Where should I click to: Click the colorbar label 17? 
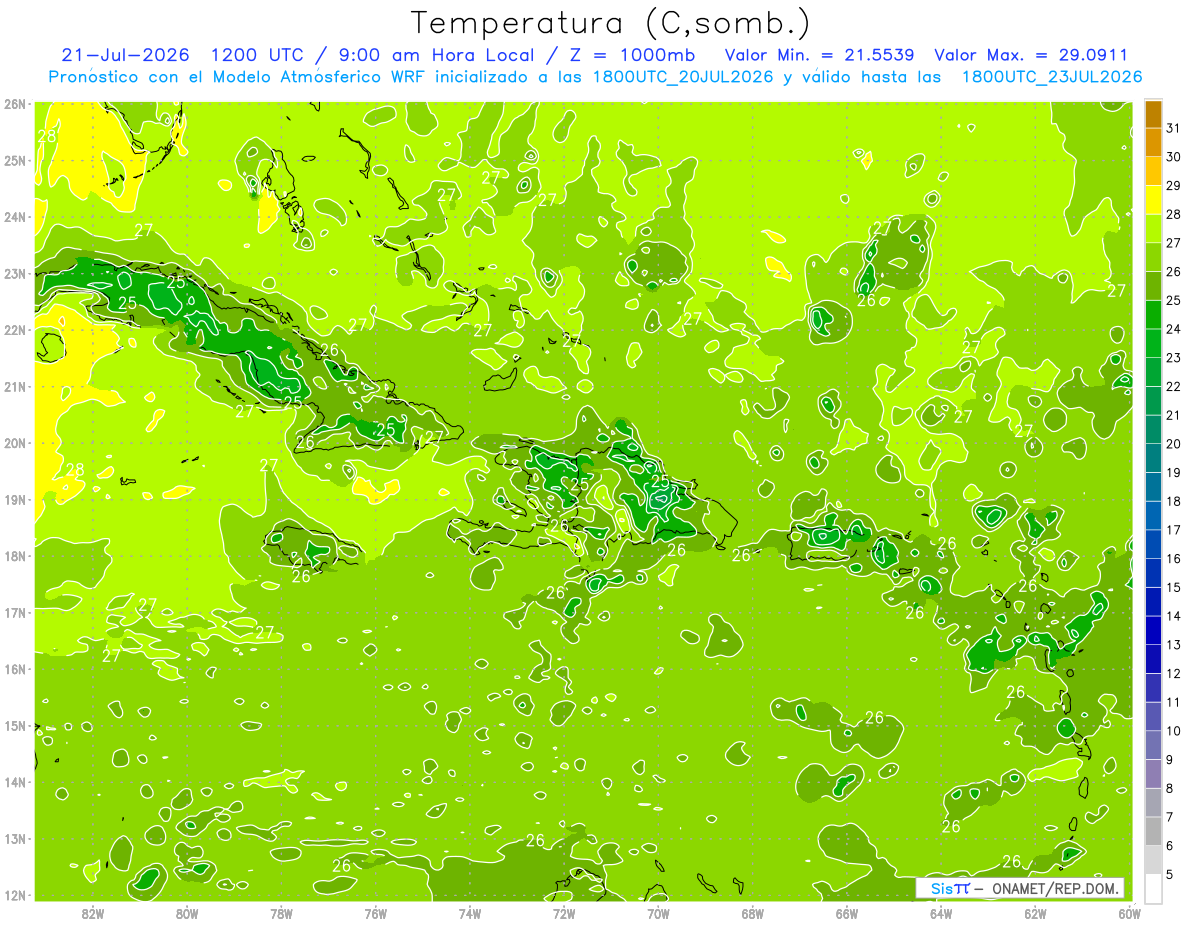pyautogui.click(x=1174, y=530)
